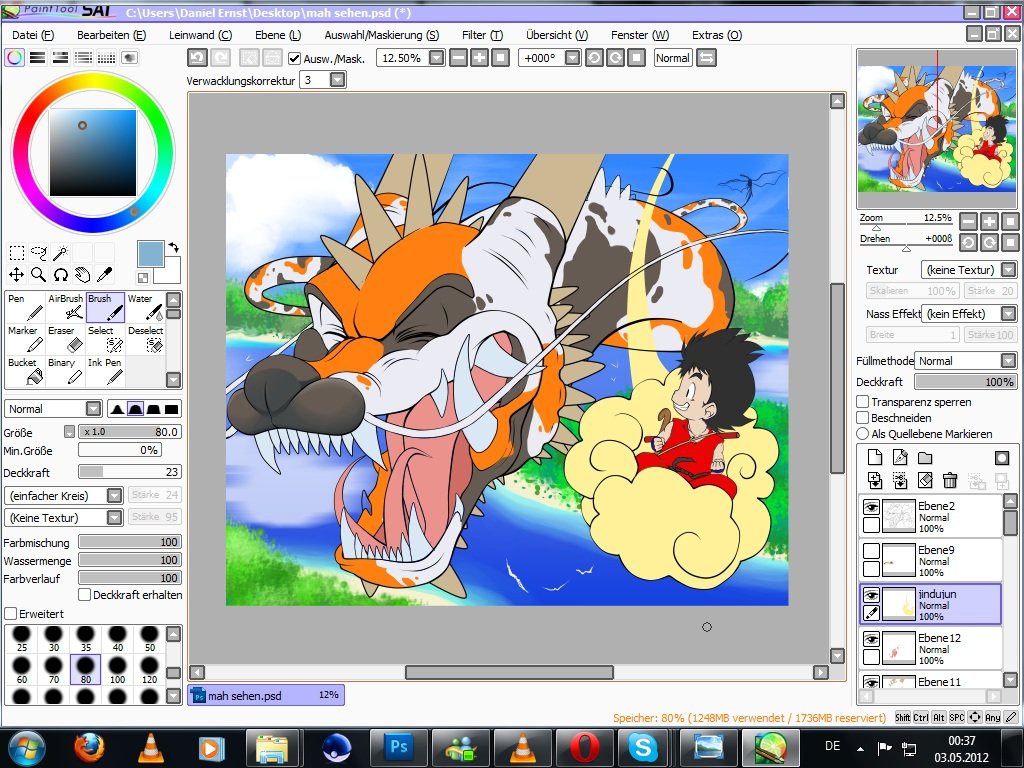Select the mah sehen.psd document tab
The width and height of the screenshot is (1024, 768).
[x=266, y=696]
